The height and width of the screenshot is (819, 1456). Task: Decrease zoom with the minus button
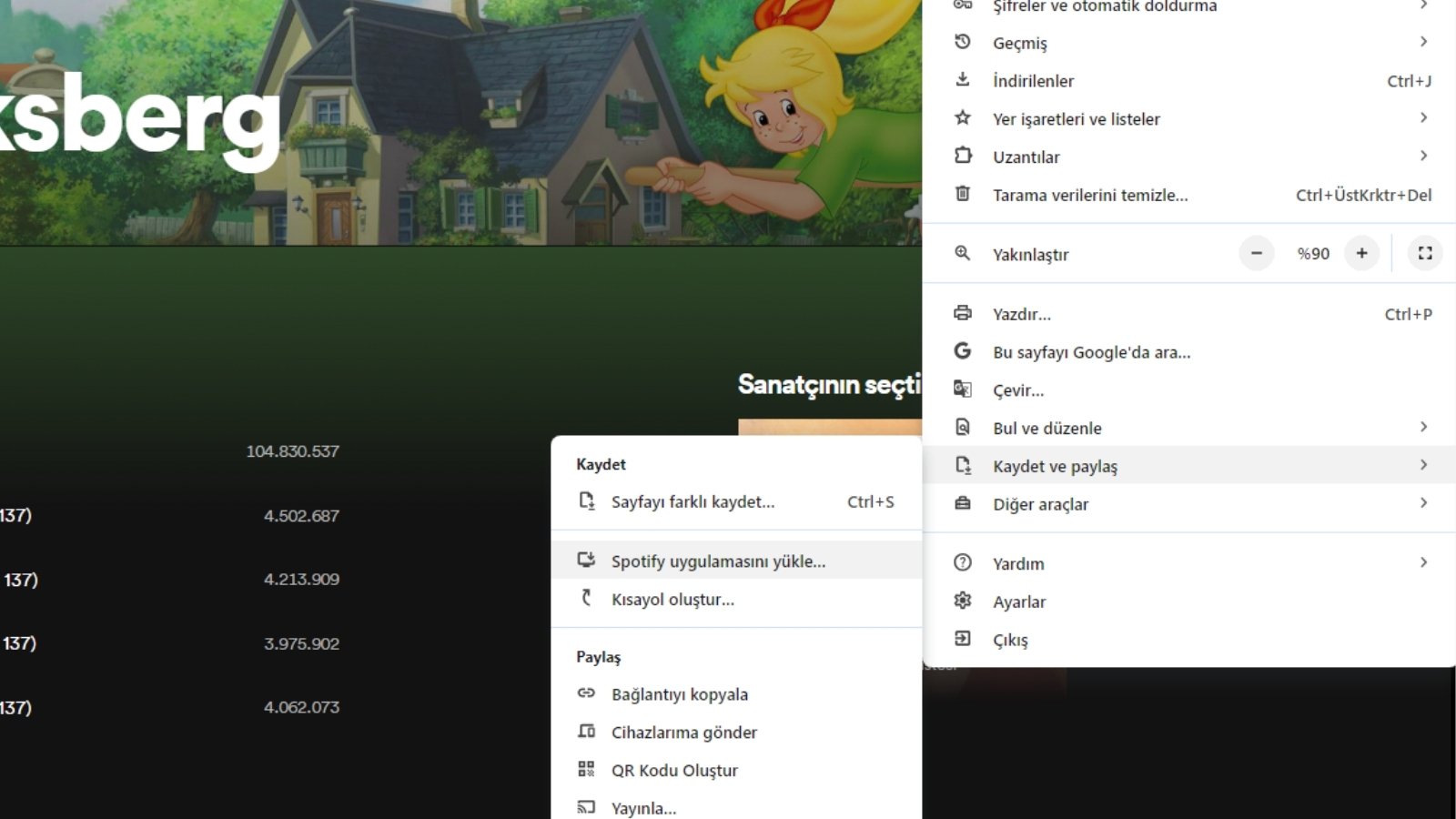pos(1256,253)
